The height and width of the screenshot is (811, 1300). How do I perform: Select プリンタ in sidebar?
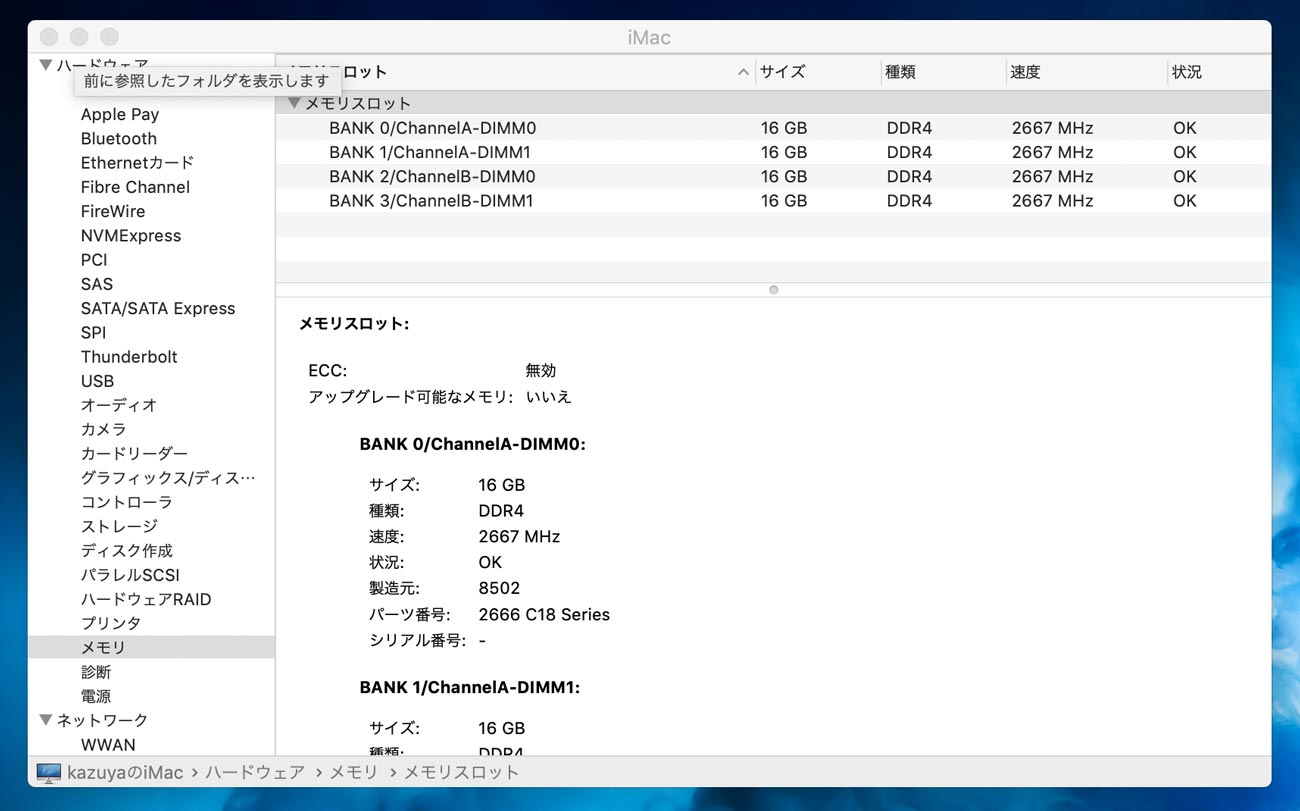tap(111, 623)
